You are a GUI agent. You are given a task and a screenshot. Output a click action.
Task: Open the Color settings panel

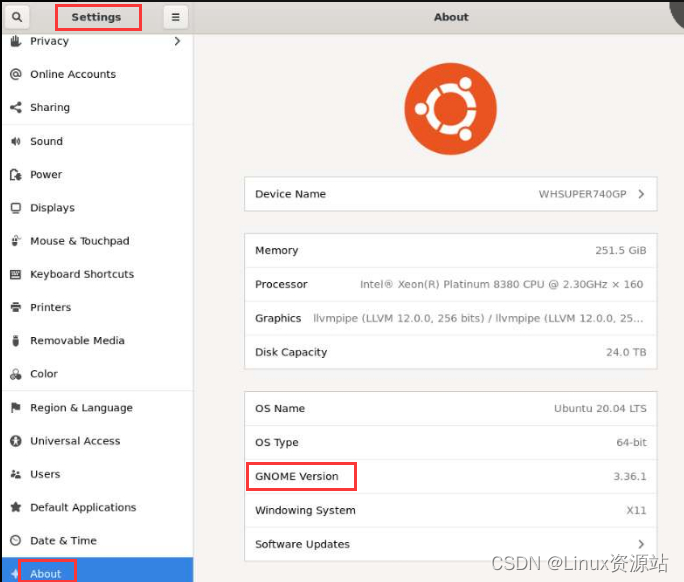98,374
